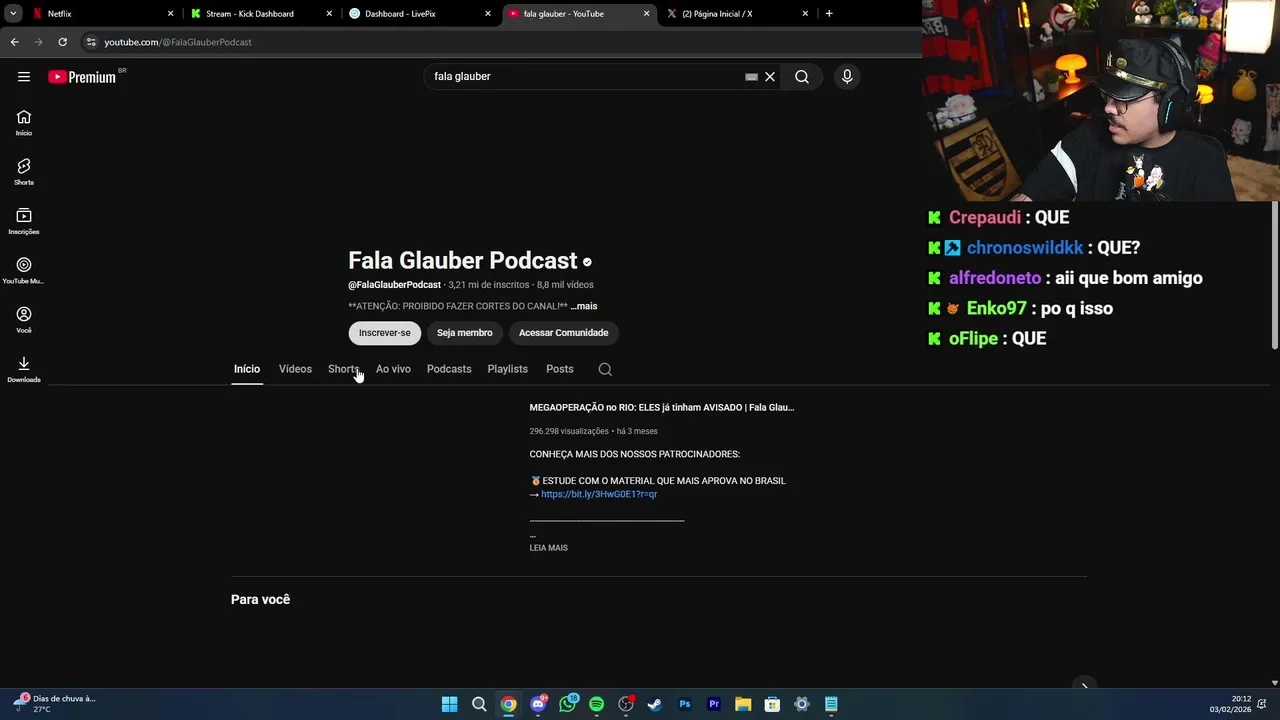The width and height of the screenshot is (1280, 720).
Task: Expand channel description with ...mais
Action: pos(584,306)
